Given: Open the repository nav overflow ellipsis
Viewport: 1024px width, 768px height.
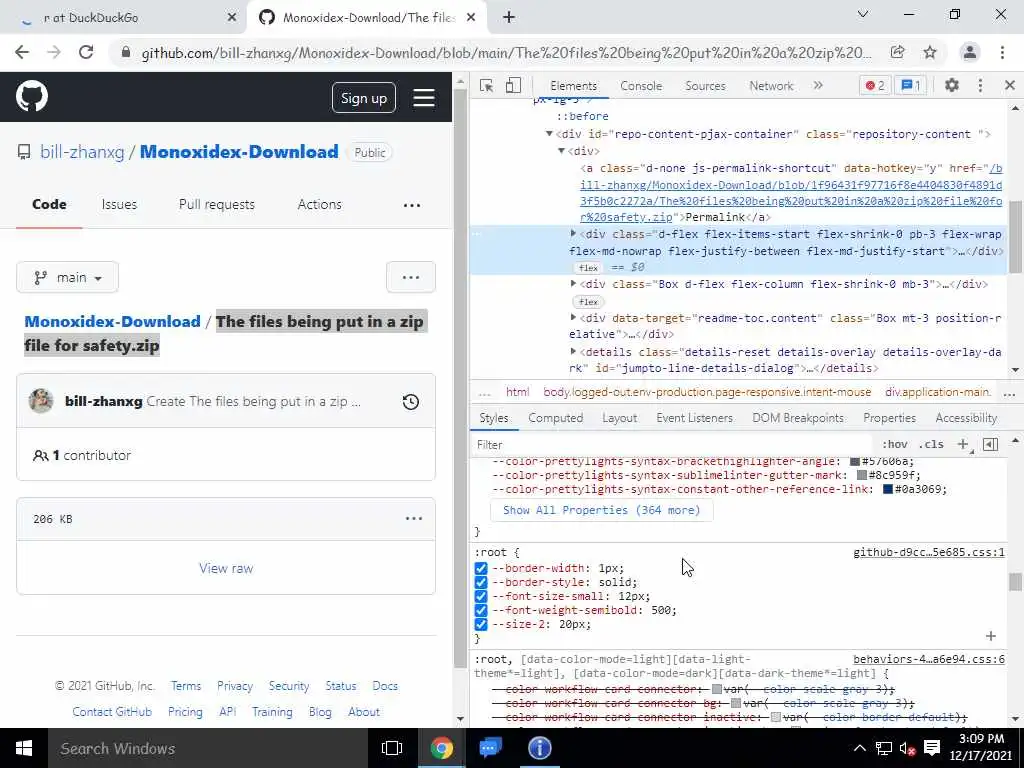Looking at the screenshot, I should (x=412, y=205).
